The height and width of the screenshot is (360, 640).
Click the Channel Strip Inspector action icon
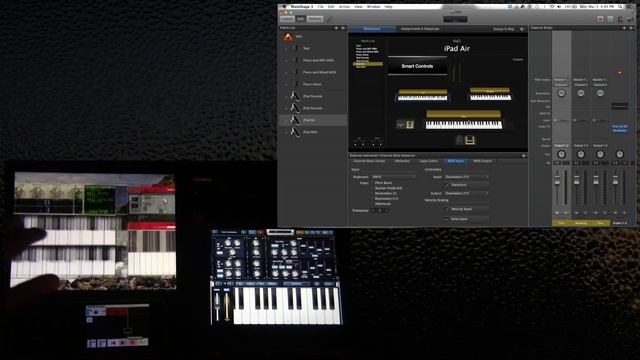click(x=523, y=156)
